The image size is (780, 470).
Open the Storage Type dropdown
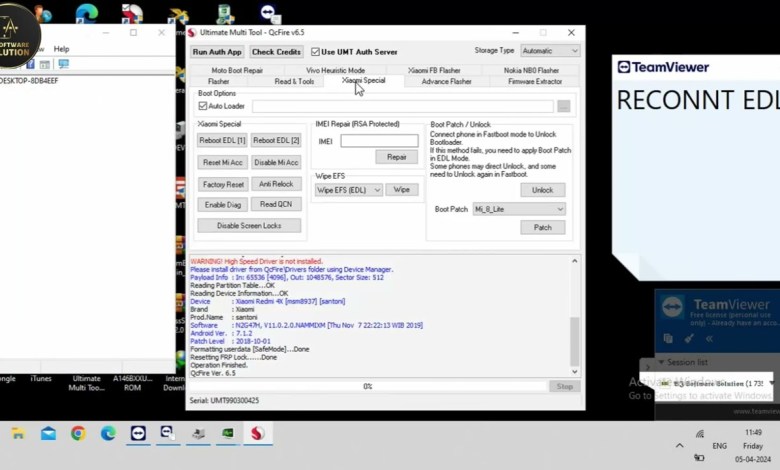[549, 51]
